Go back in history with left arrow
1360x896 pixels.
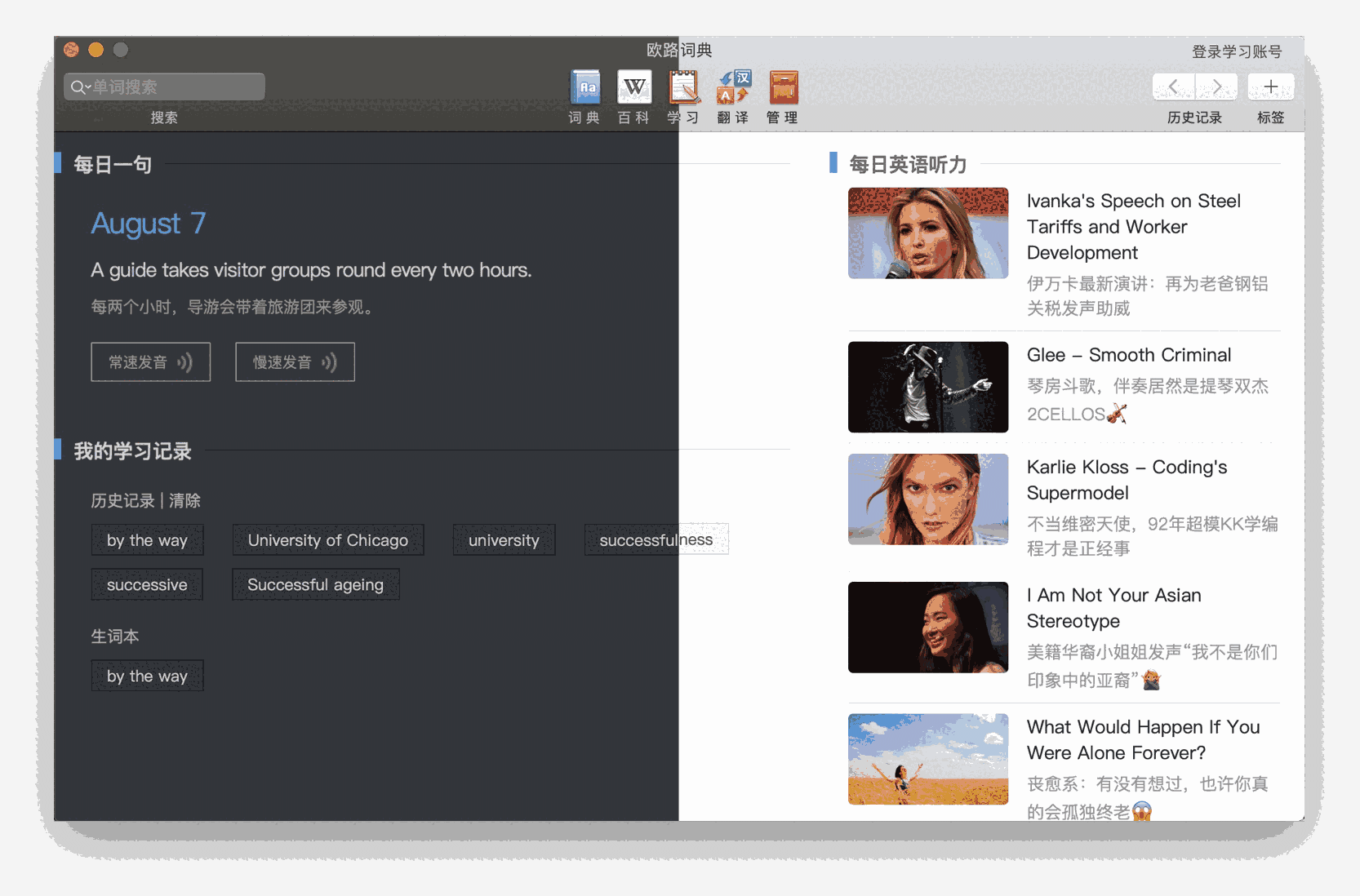point(1174,86)
